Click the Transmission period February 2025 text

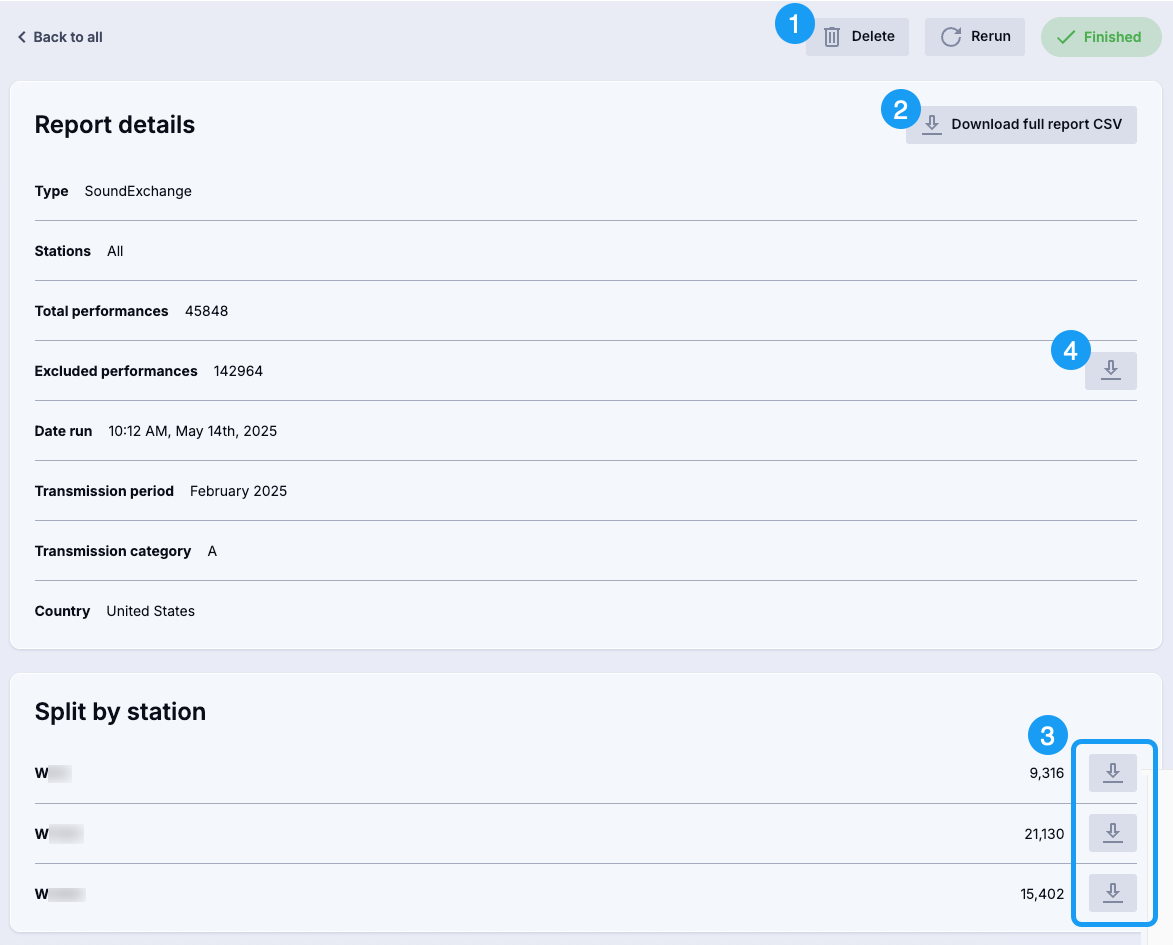tap(238, 491)
